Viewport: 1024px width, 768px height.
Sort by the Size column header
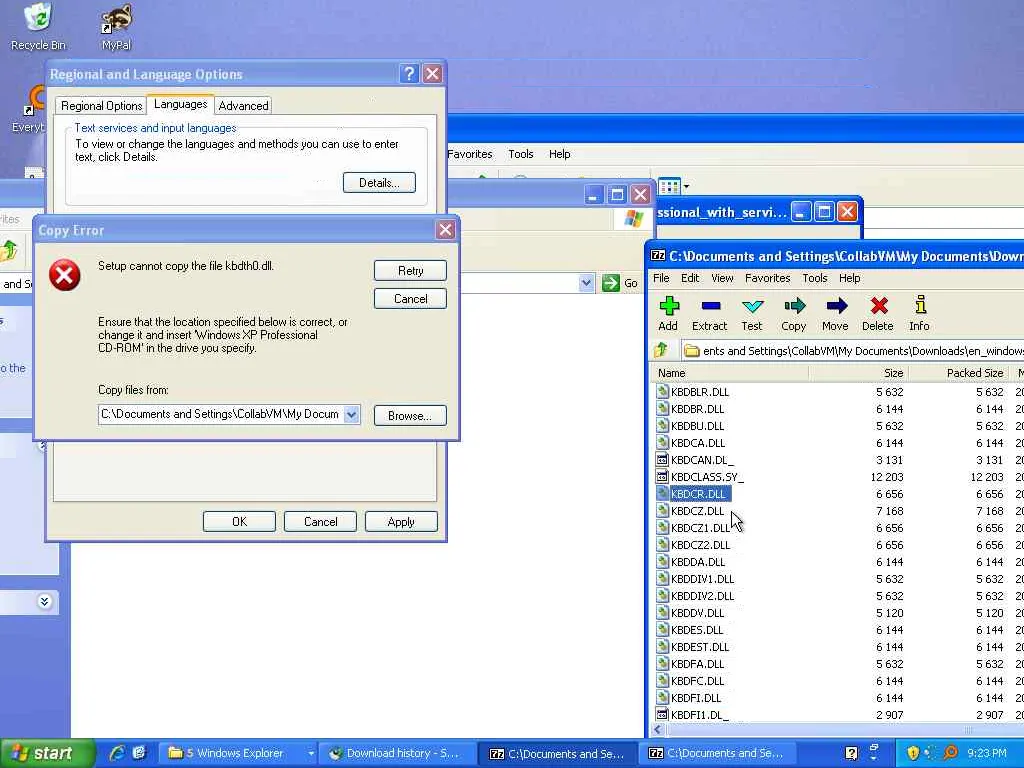(x=858, y=373)
